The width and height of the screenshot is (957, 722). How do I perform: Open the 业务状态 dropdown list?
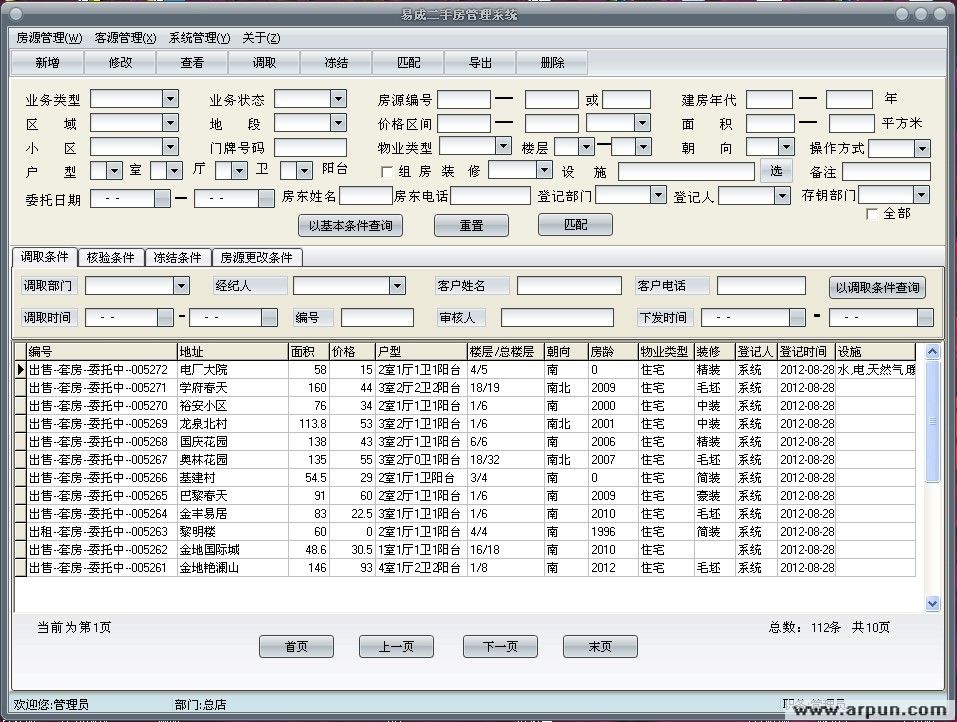click(338, 99)
